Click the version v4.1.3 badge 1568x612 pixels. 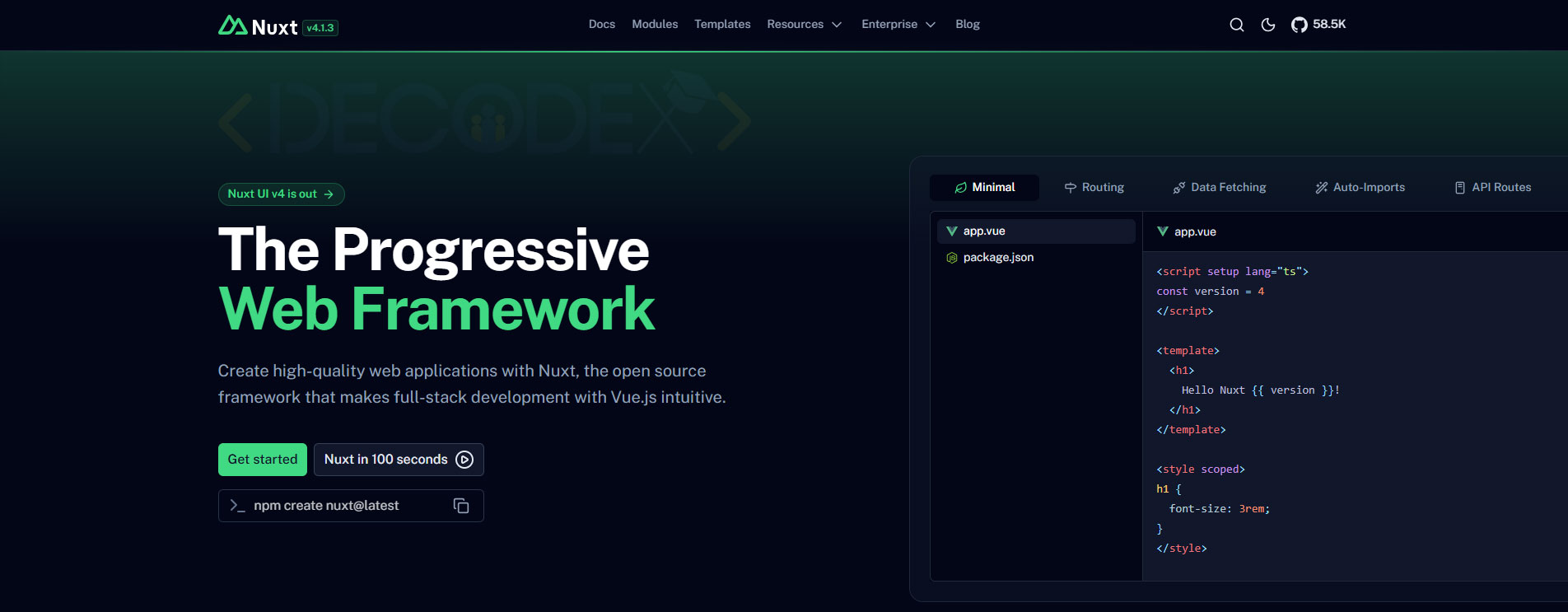click(x=320, y=28)
